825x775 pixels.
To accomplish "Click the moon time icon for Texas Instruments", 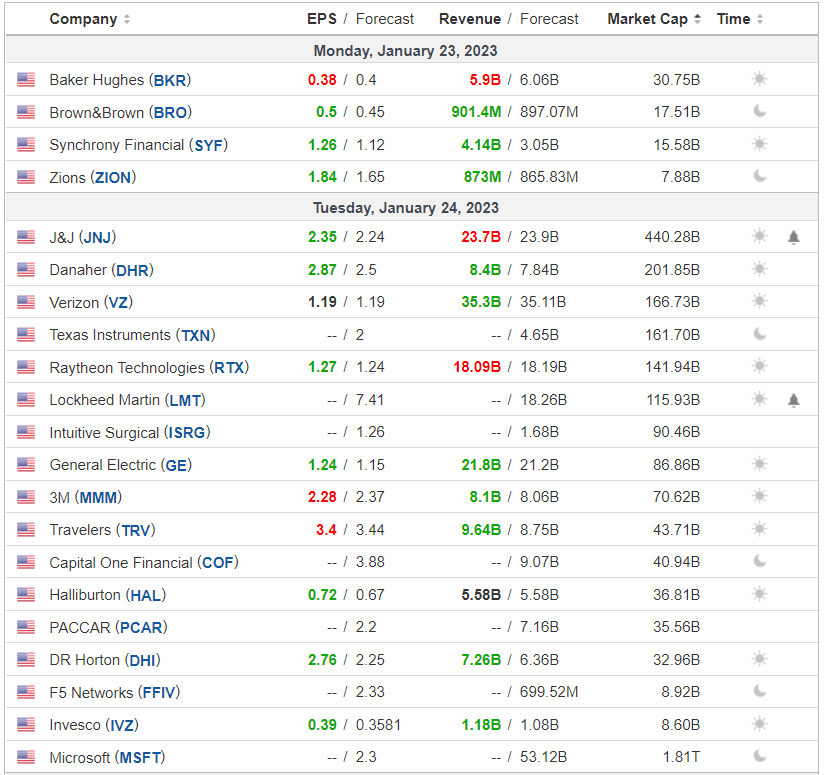I will click(759, 334).
